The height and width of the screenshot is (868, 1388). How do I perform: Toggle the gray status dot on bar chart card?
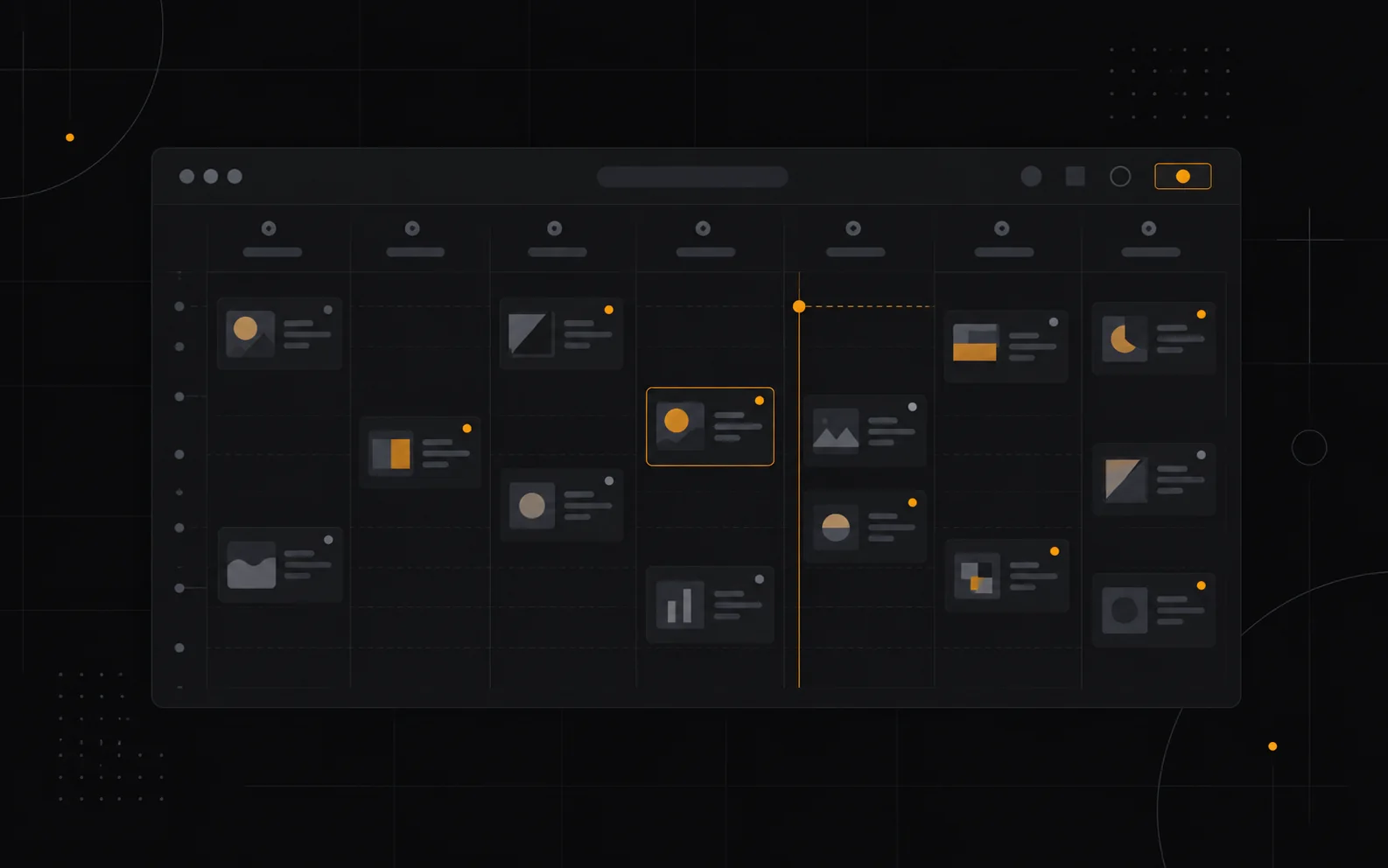pyautogui.click(x=760, y=579)
